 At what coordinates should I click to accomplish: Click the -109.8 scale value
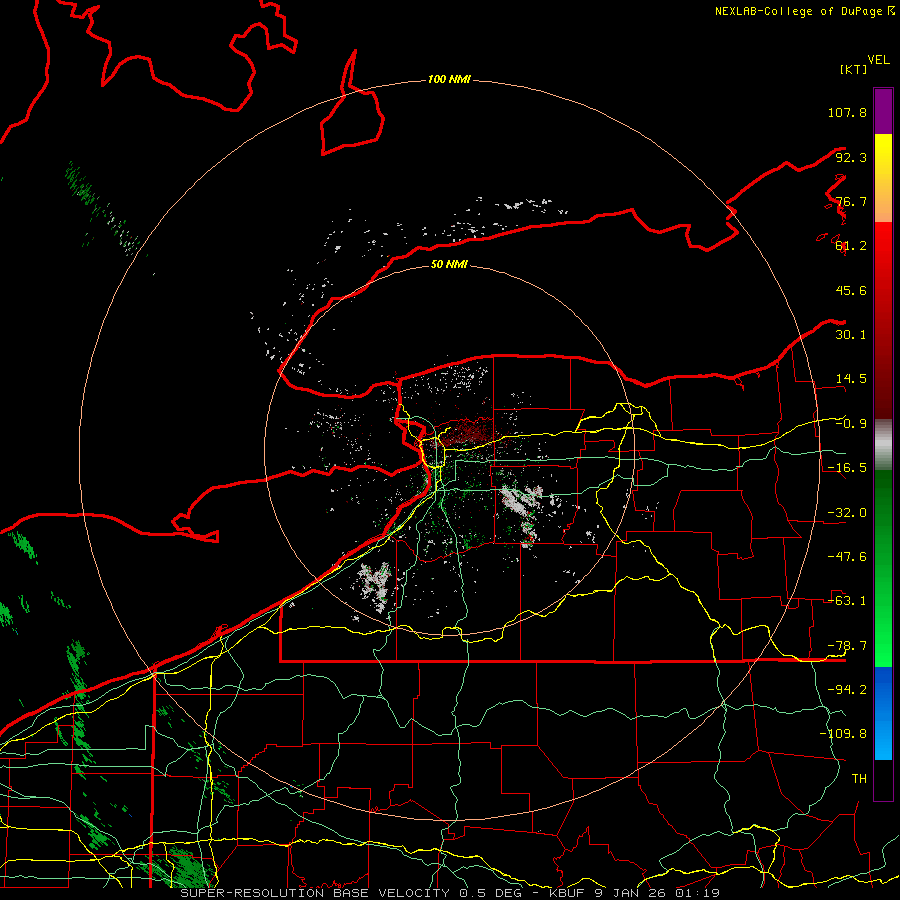843,734
